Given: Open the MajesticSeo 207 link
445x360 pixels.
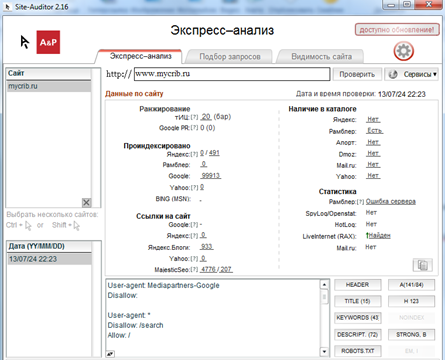Looking at the screenshot, I should [226, 269].
